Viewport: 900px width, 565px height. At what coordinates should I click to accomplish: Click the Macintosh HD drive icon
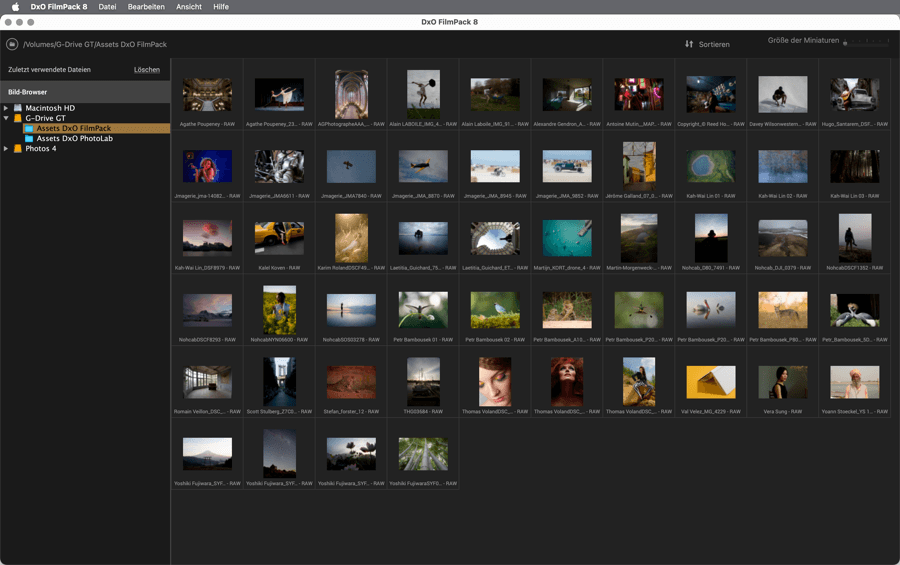tap(18, 108)
